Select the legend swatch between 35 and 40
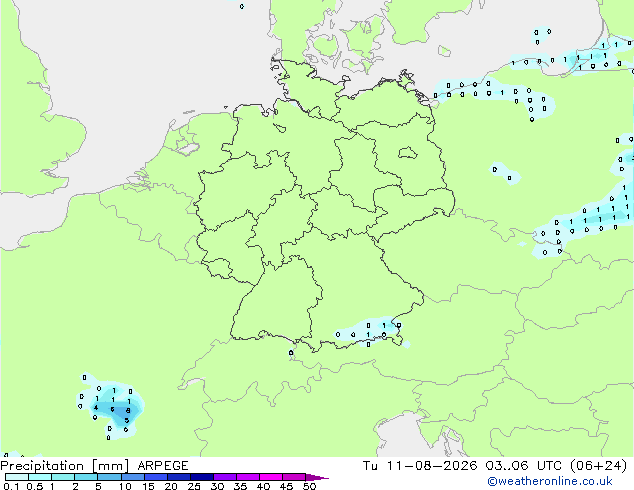This screenshot has width=634, height=490. tap(247, 477)
